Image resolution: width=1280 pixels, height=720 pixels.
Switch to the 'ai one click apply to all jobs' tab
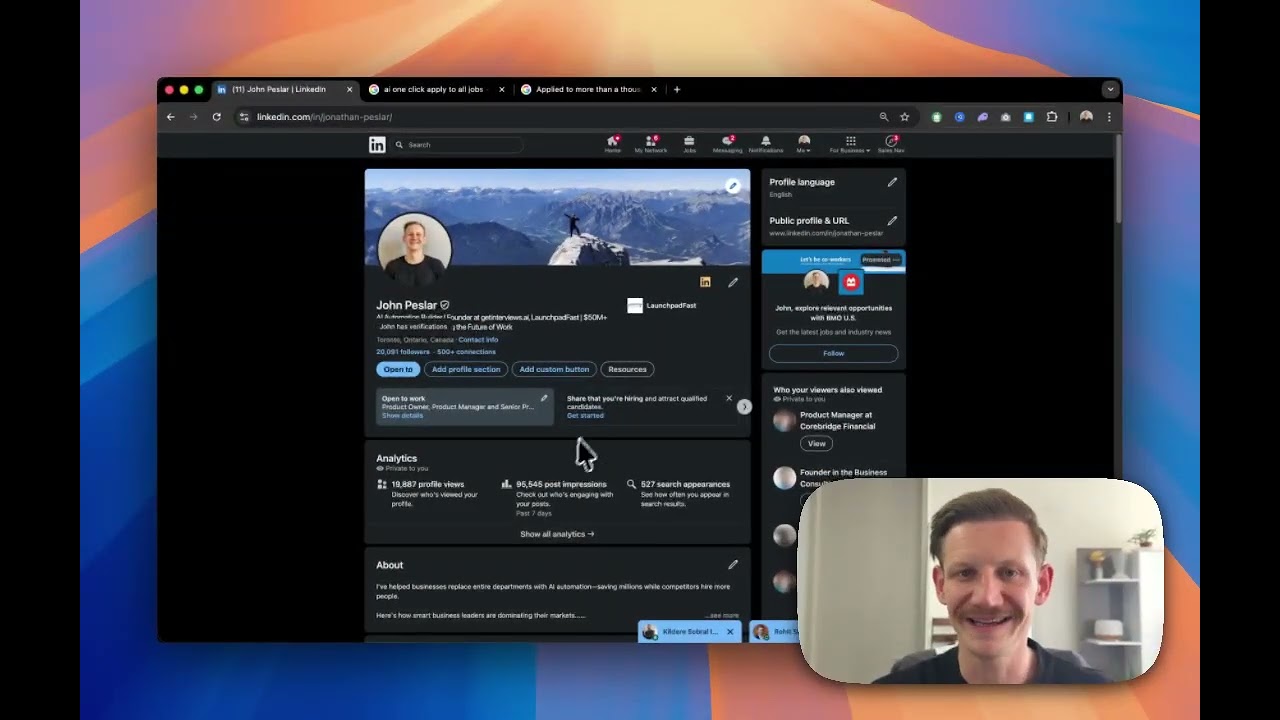[433, 89]
